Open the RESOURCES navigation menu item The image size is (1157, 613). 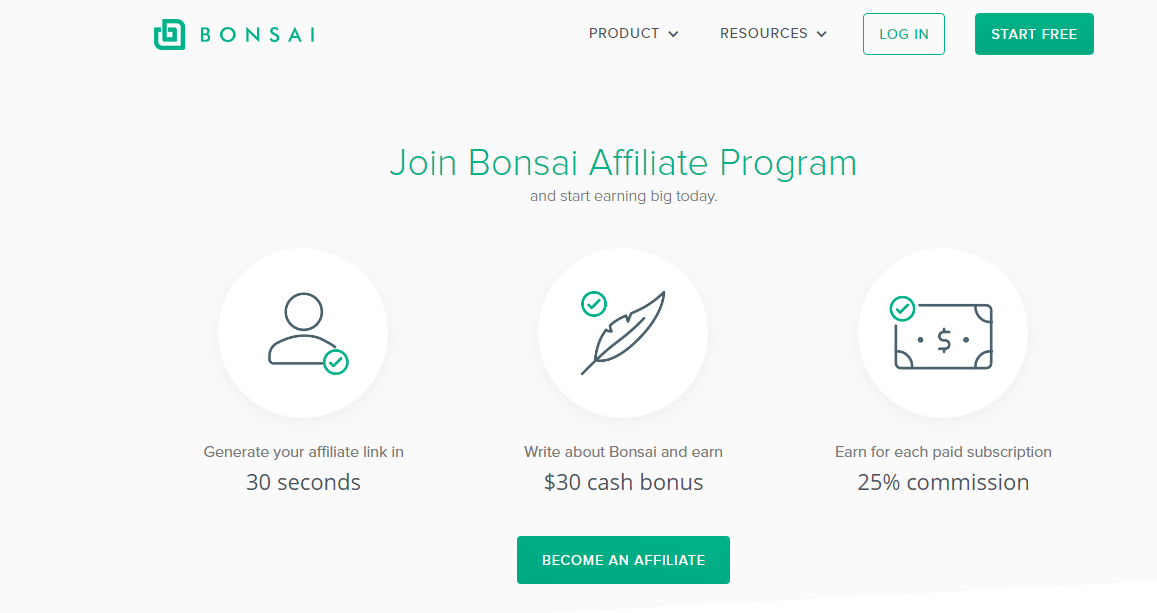(764, 33)
